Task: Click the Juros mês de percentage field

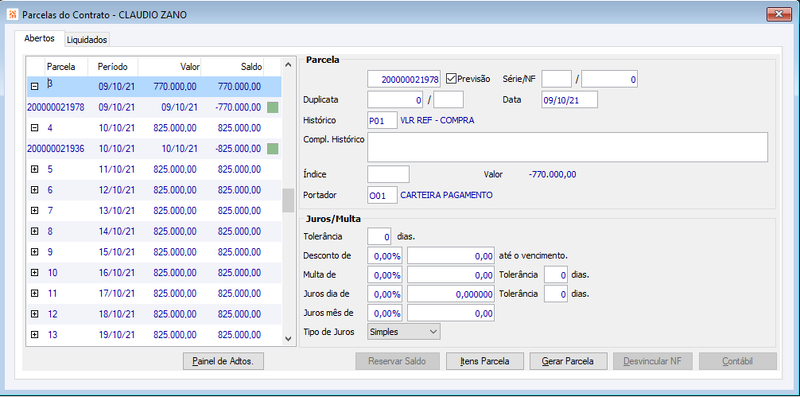Action: (x=385, y=313)
